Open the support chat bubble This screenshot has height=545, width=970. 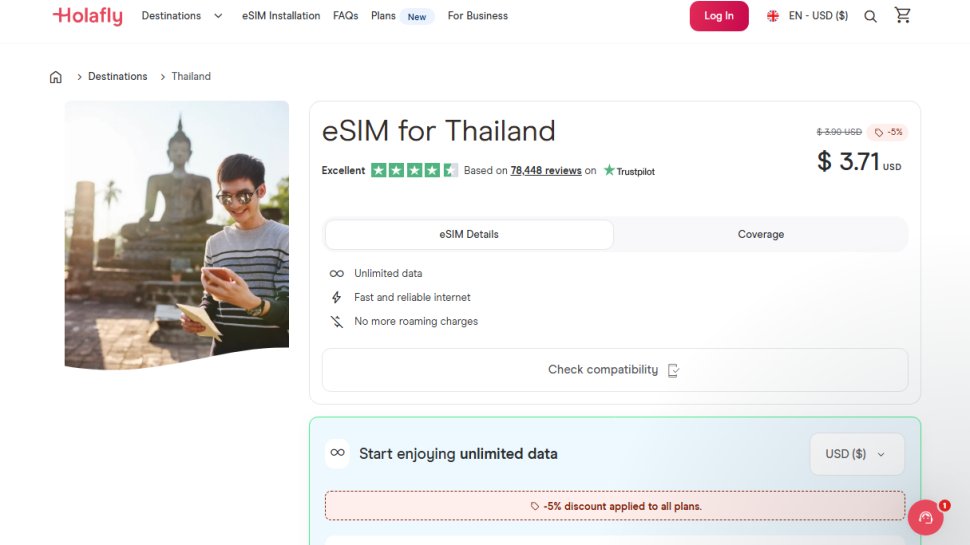click(x=925, y=517)
